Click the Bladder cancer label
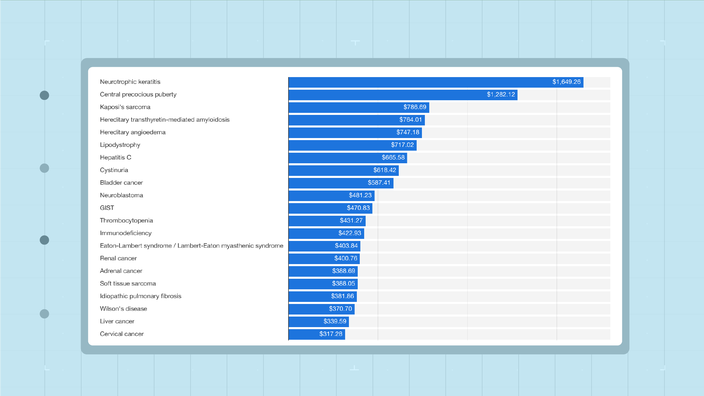704x396 pixels. coord(121,182)
